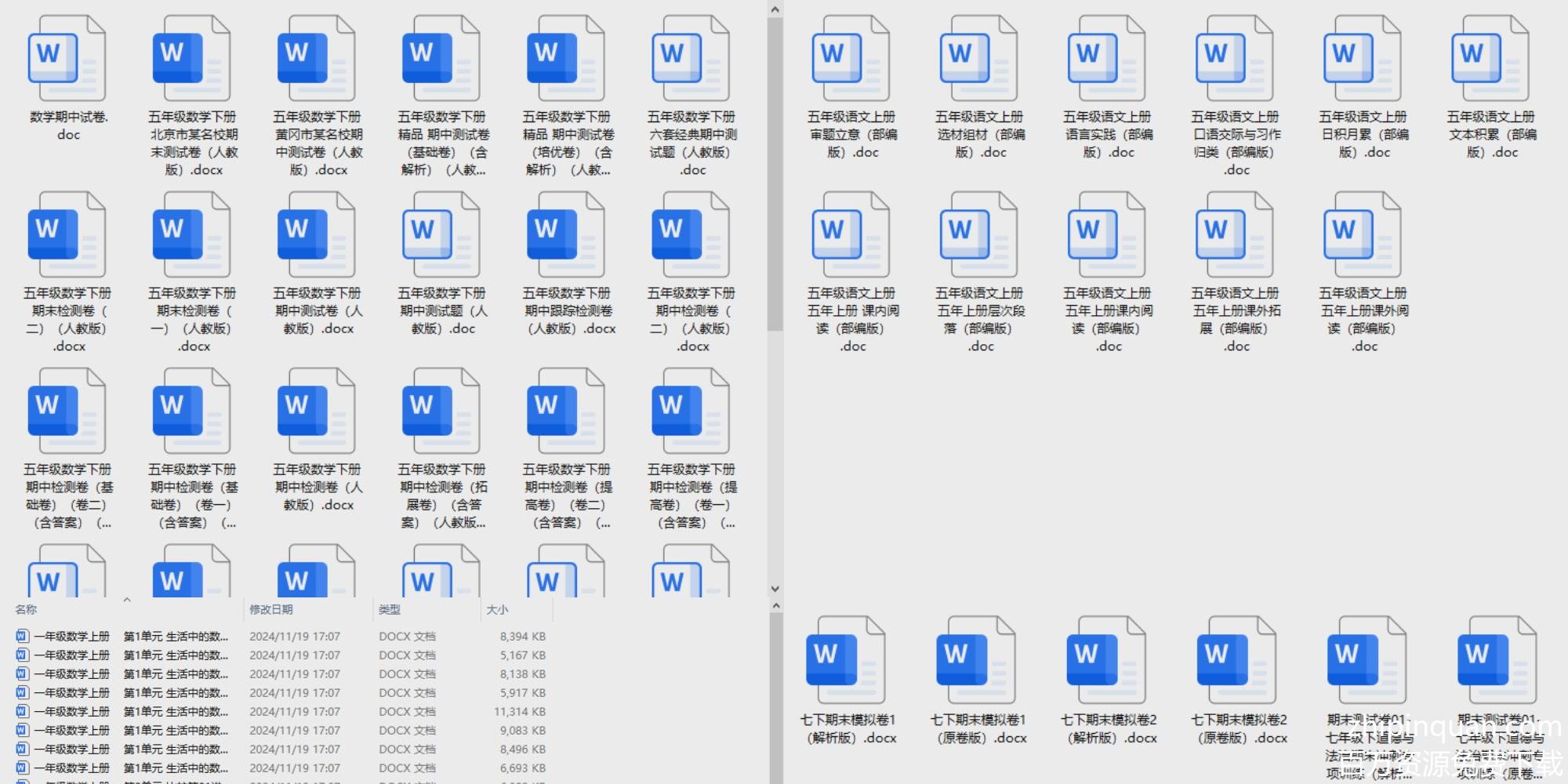The width and height of the screenshot is (1568, 784).
Task: Open the 数学期中试卷.doc file icon
Action: [67, 59]
